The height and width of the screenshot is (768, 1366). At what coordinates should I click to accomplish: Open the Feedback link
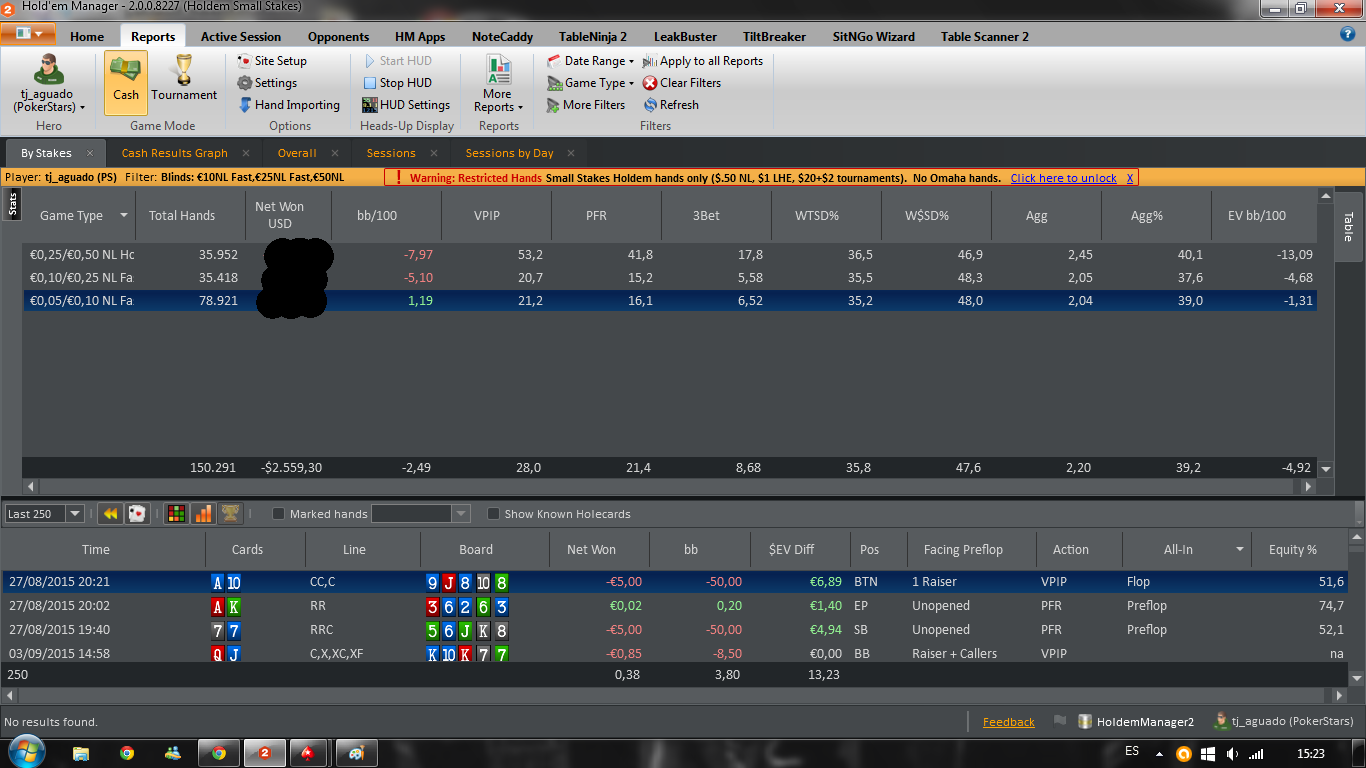click(1009, 722)
